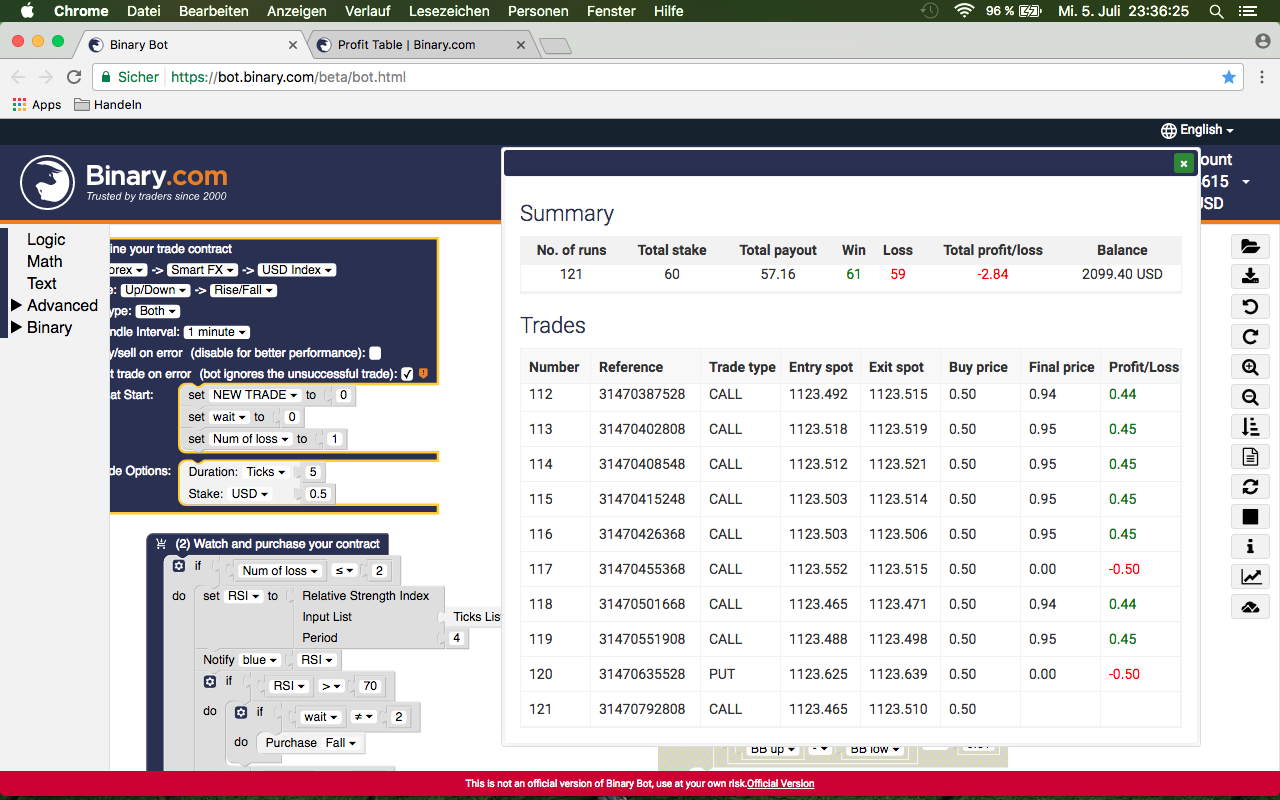
Task: Undo the last workspace change
Action: coord(1250,306)
